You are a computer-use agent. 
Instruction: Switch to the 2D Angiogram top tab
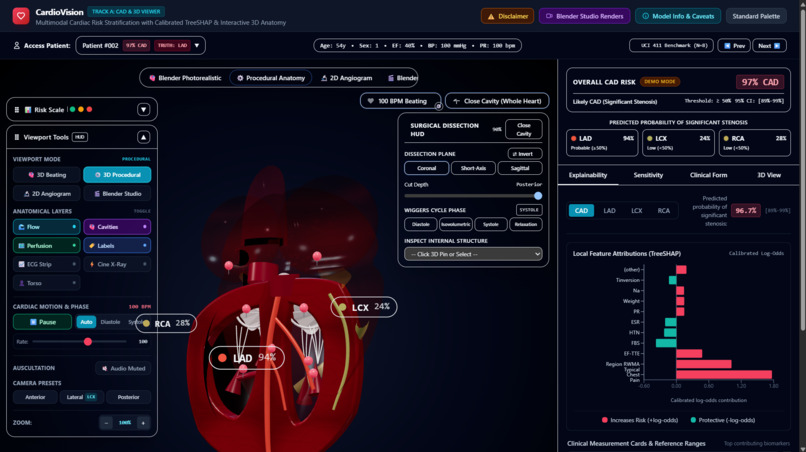[346, 78]
